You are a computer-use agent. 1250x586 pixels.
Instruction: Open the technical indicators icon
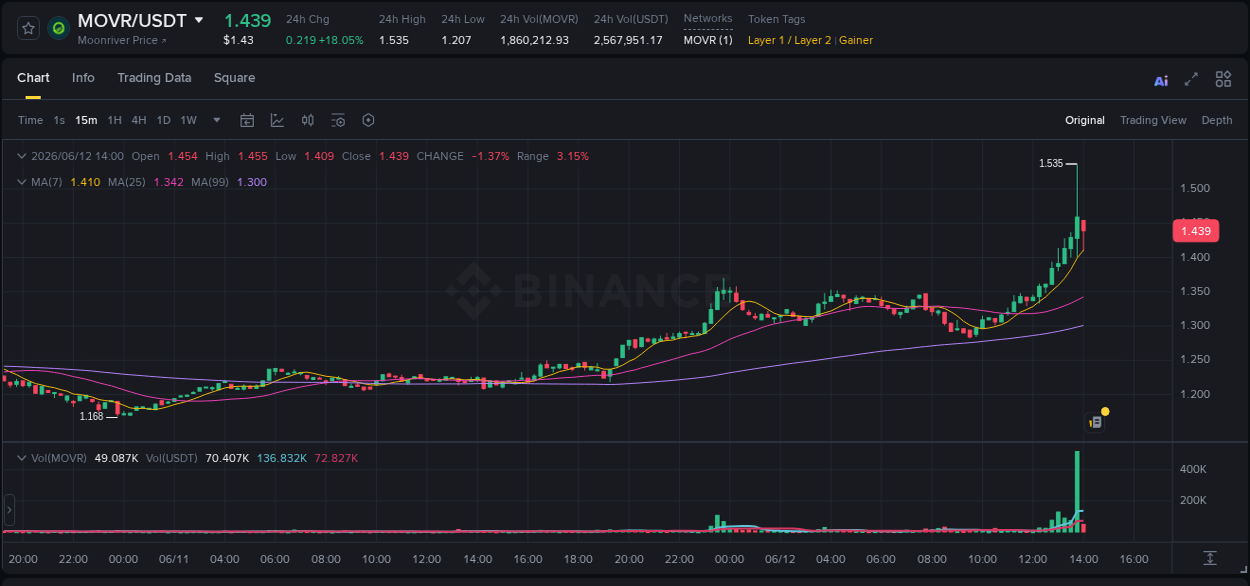277,120
